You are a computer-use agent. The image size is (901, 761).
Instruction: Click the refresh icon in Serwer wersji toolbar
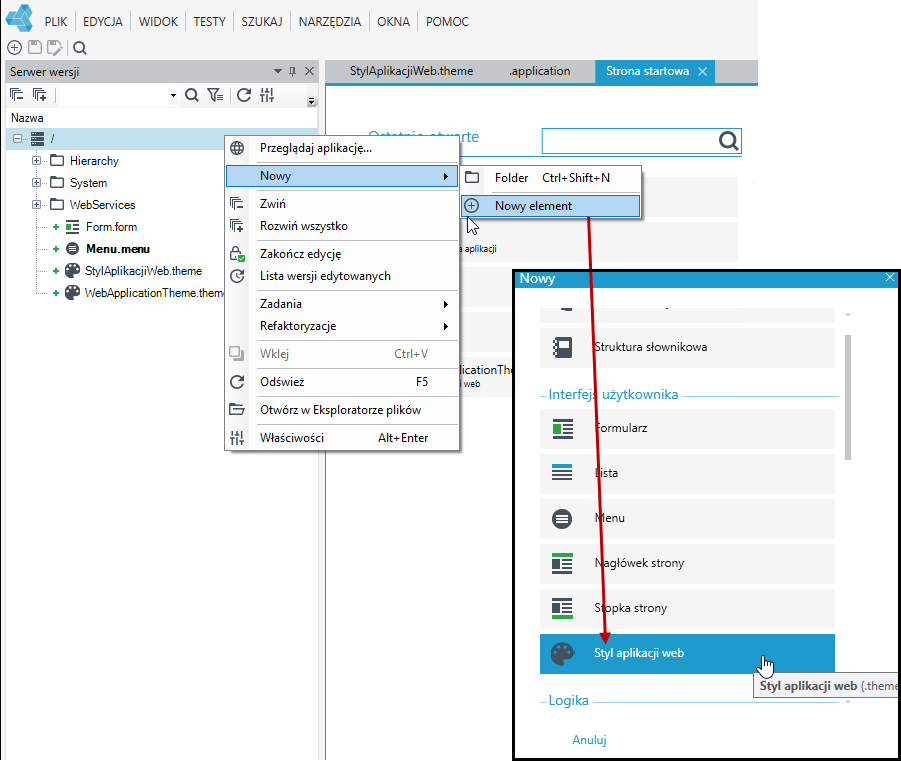point(244,95)
